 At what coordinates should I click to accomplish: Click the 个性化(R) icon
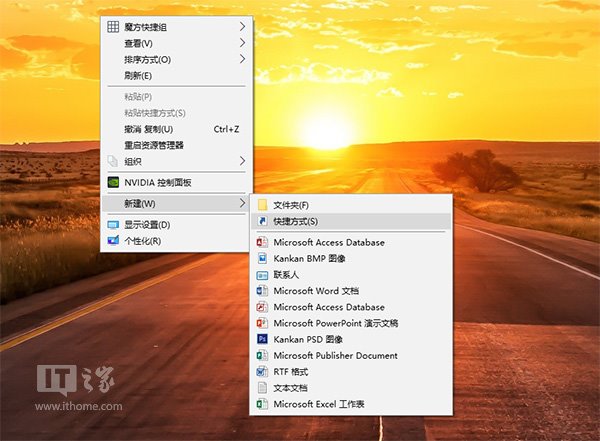pos(113,241)
